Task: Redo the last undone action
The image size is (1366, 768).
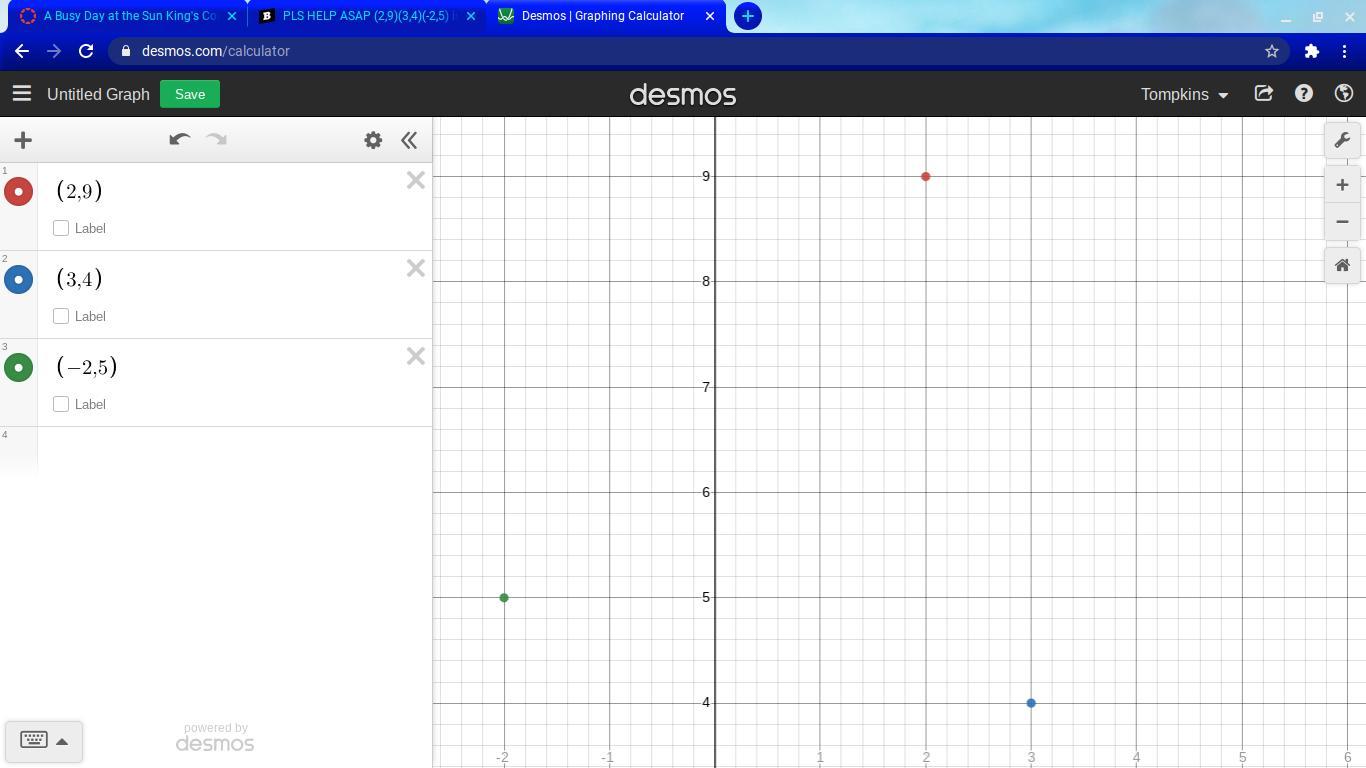Action: click(216, 140)
